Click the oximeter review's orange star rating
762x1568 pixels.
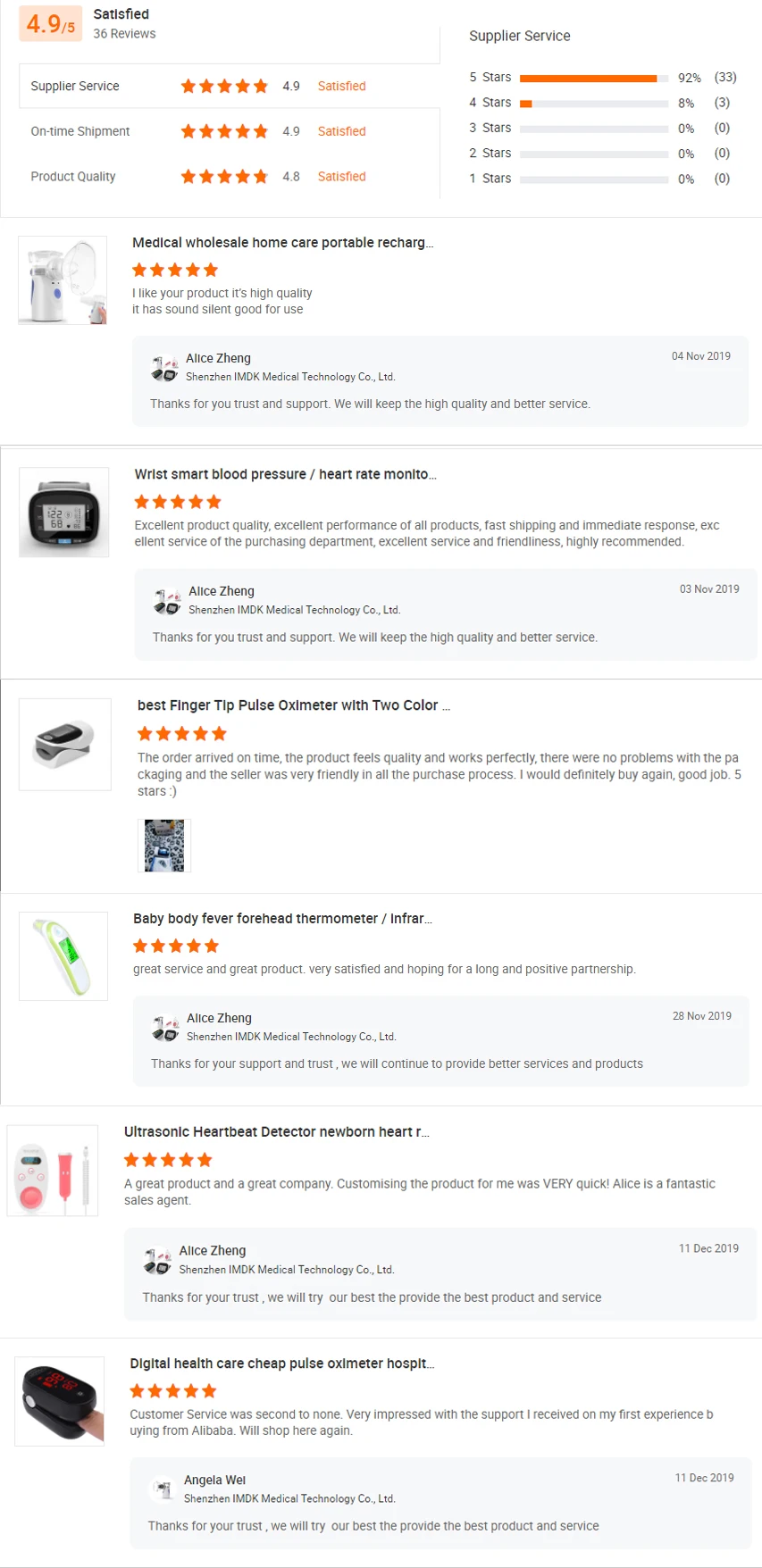tap(182, 734)
